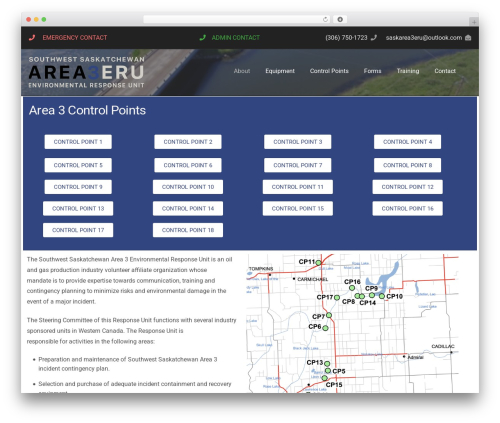The width and height of the screenshot is (500, 423).
Task: Click the CP11 marker on the map
Action: (x=318, y=263)
